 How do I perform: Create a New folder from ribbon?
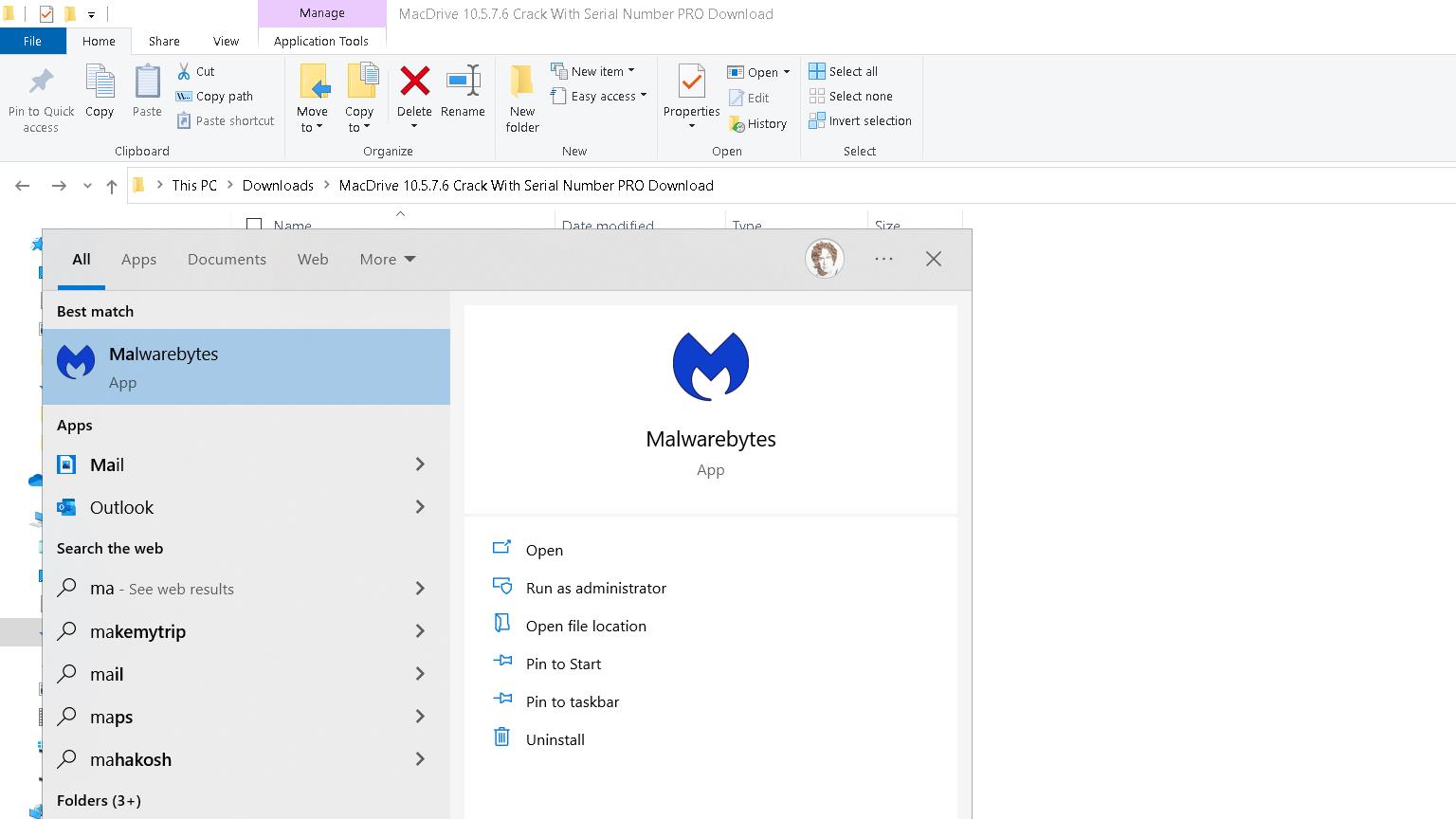(x=522, y=97)
